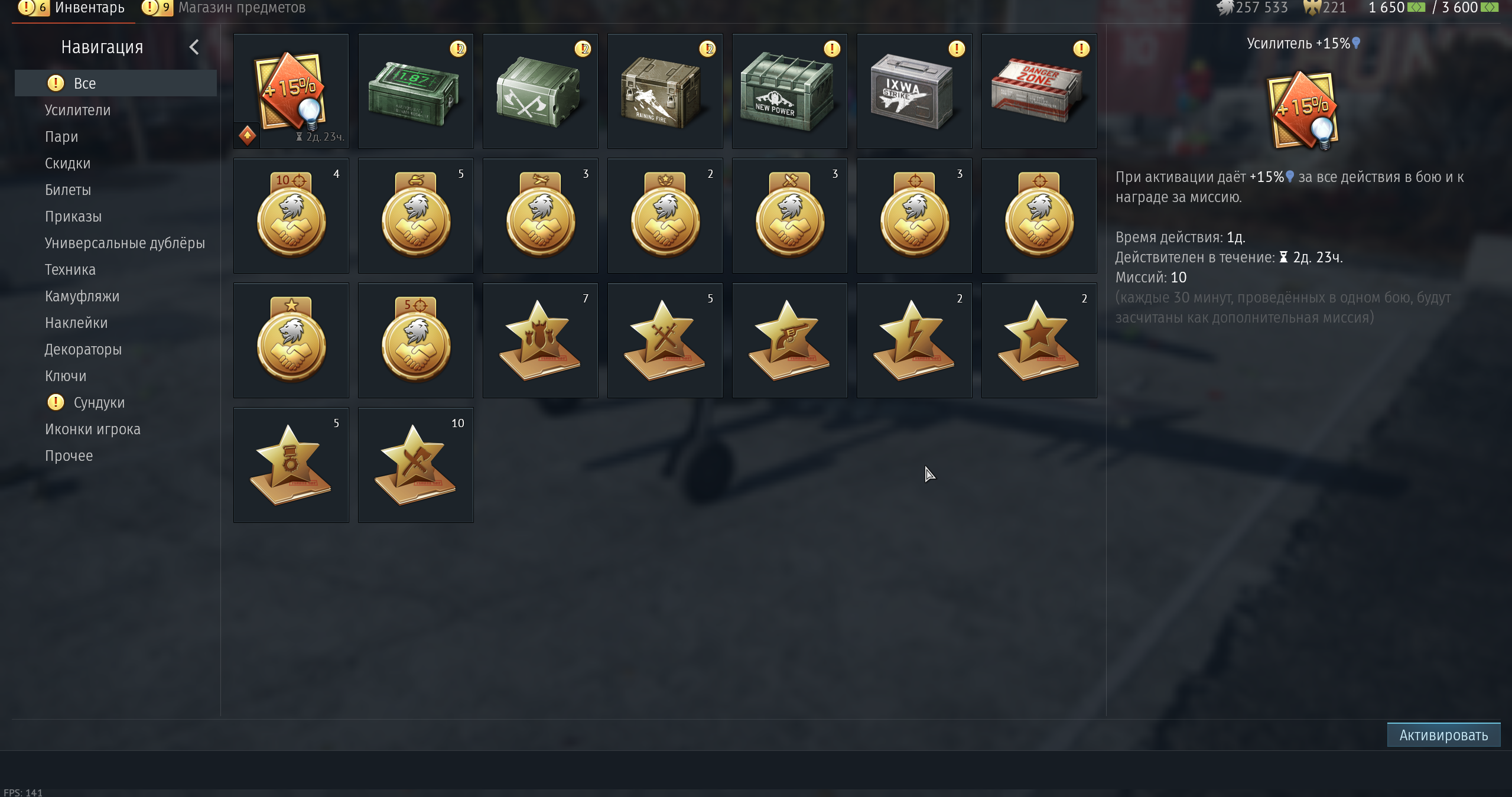The height and width of the screenshot is (797, 1512).
Task: Switch to the Магазин предметов tab
Action: 242,8
